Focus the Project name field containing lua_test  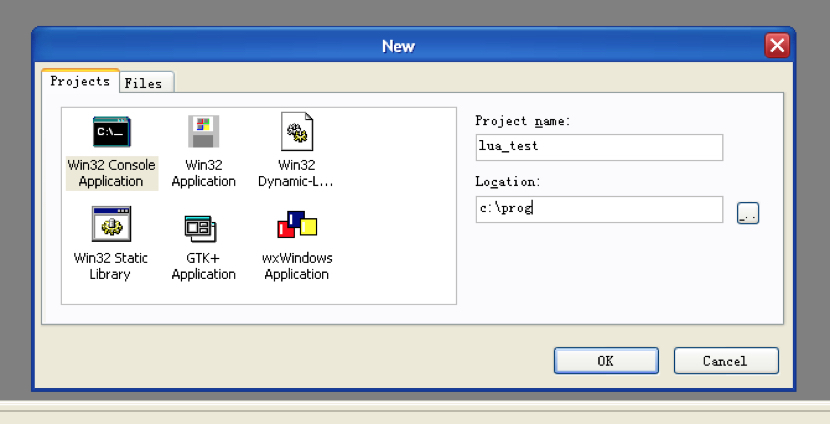(598, 147)
